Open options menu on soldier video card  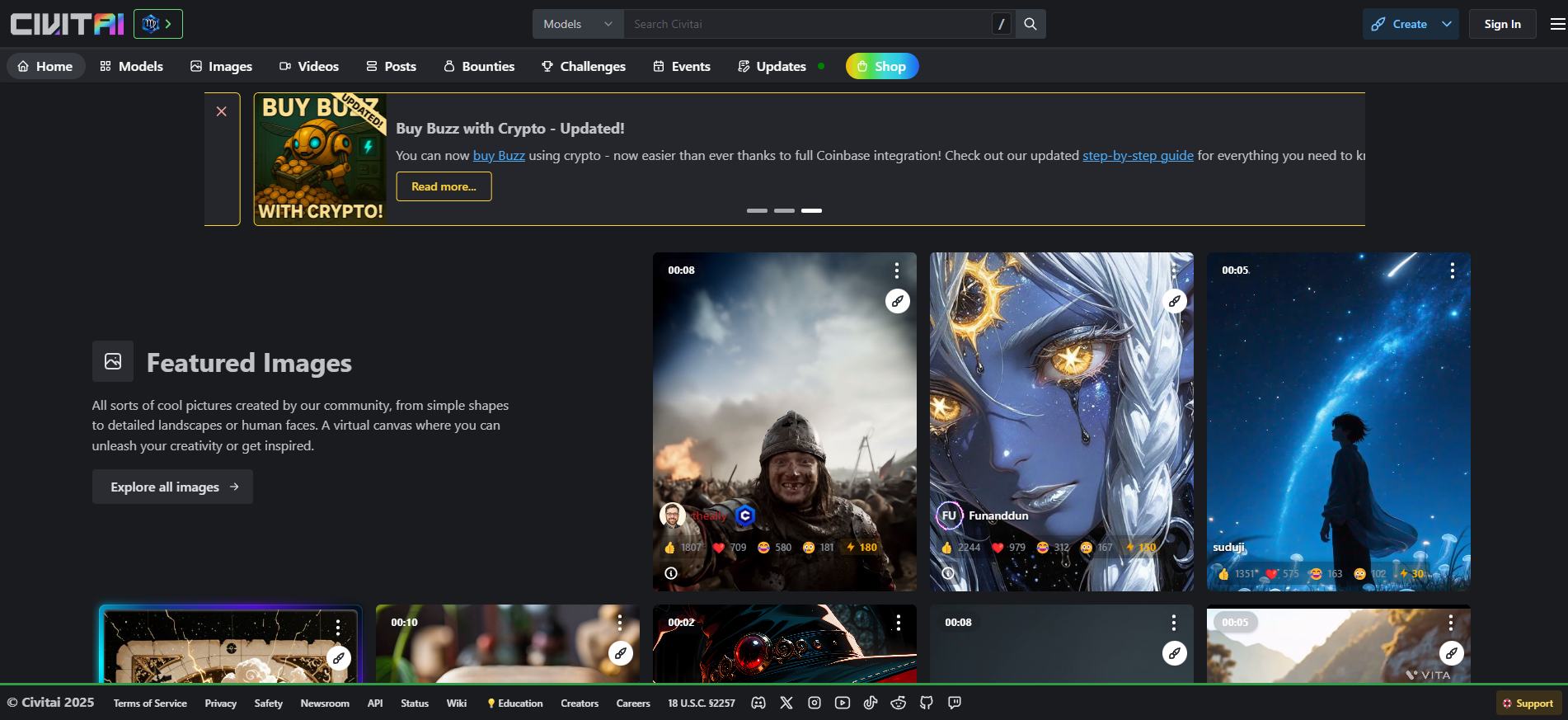(897, 271)
